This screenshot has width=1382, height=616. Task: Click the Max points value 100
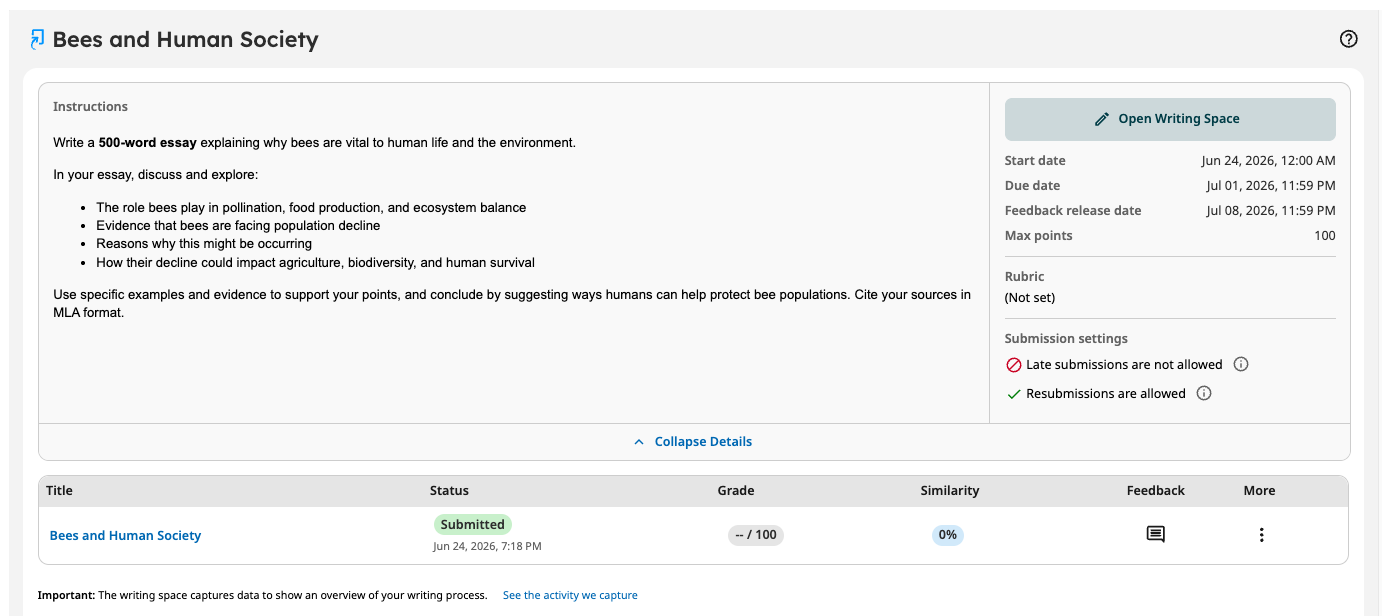[1325, 236]
